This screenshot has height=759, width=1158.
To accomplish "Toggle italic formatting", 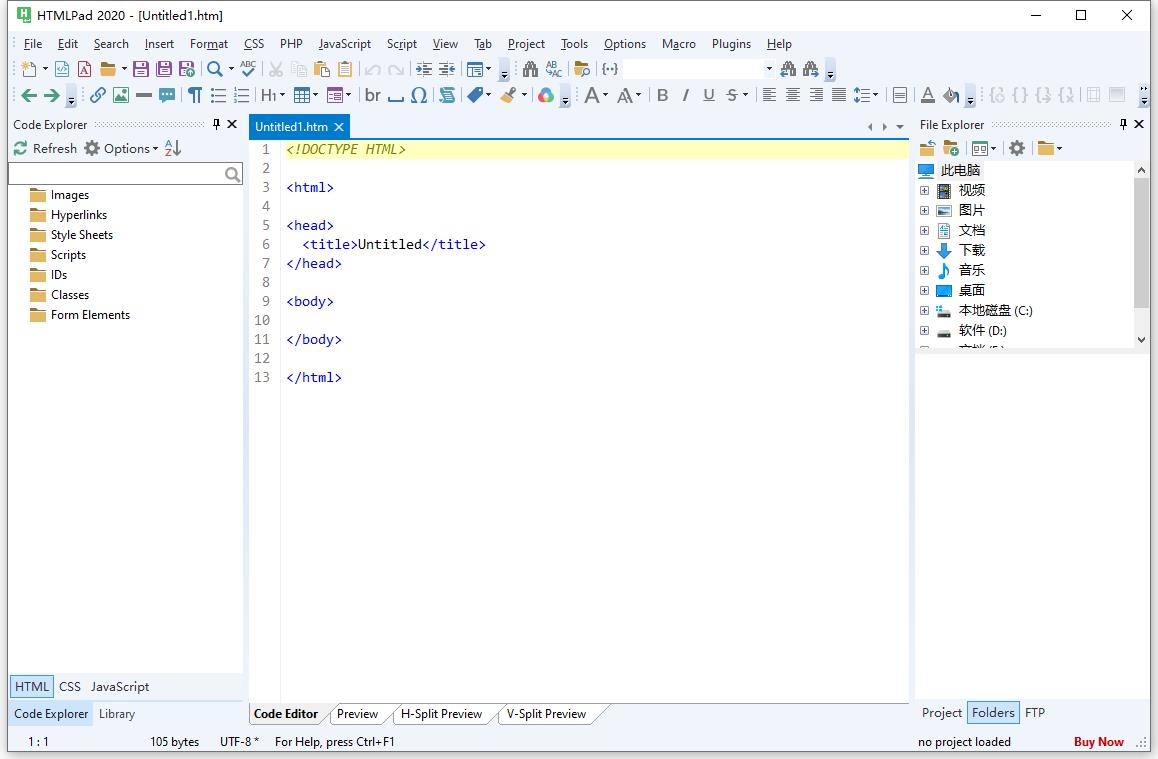I will coord(685,95).
